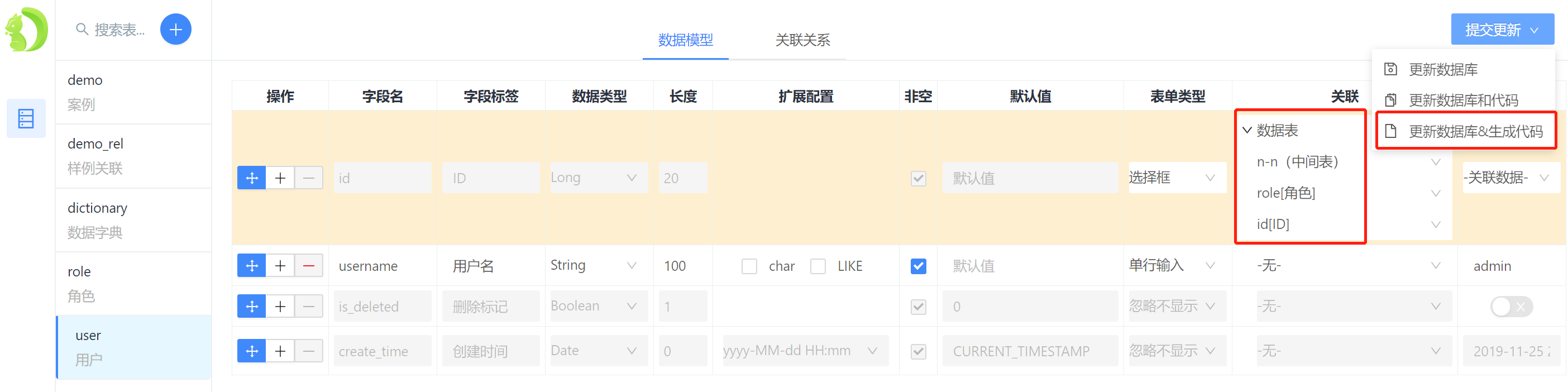This screenshot has width=1568, height=392.
Task: Delete the username field row
Action: [309, 266]
